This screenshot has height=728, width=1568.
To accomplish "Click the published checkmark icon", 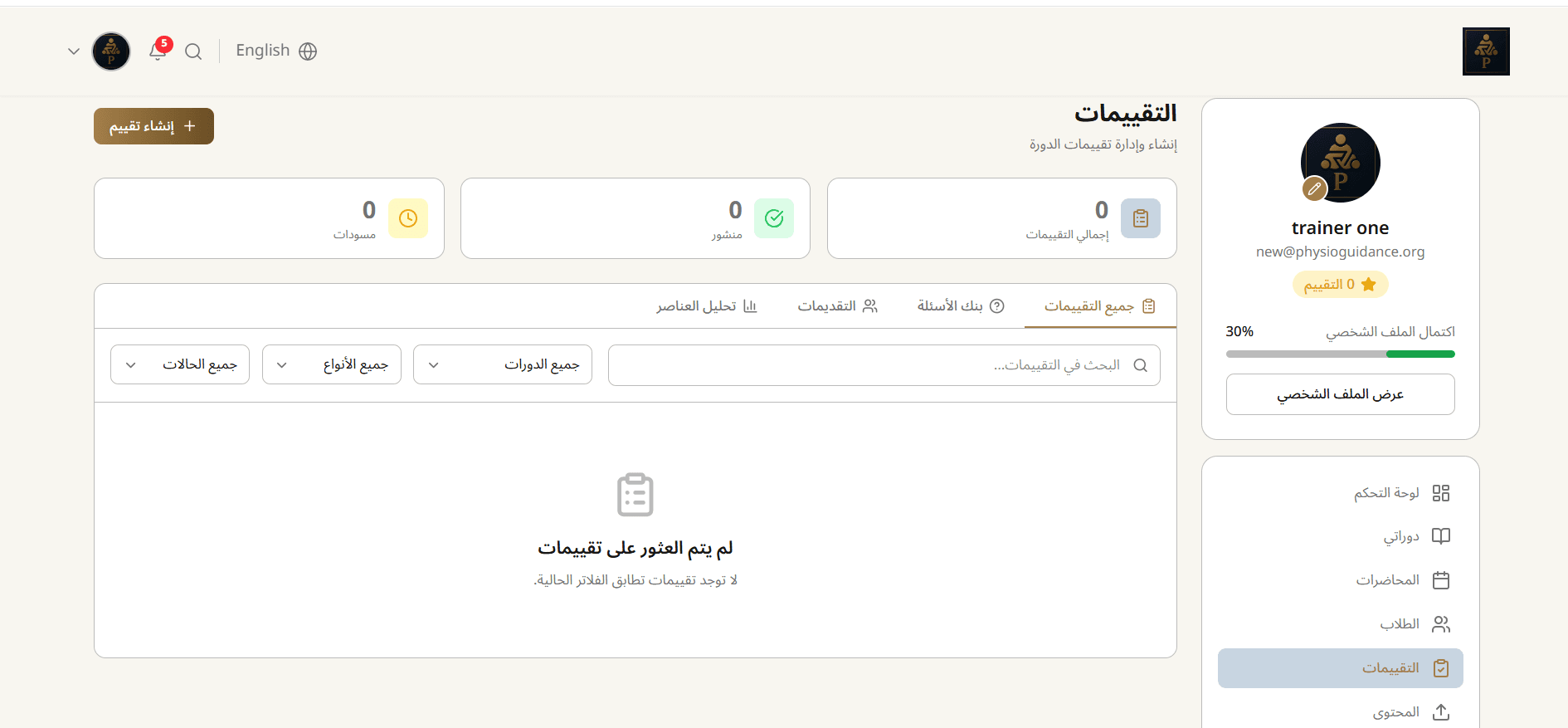I will point(774,218).
